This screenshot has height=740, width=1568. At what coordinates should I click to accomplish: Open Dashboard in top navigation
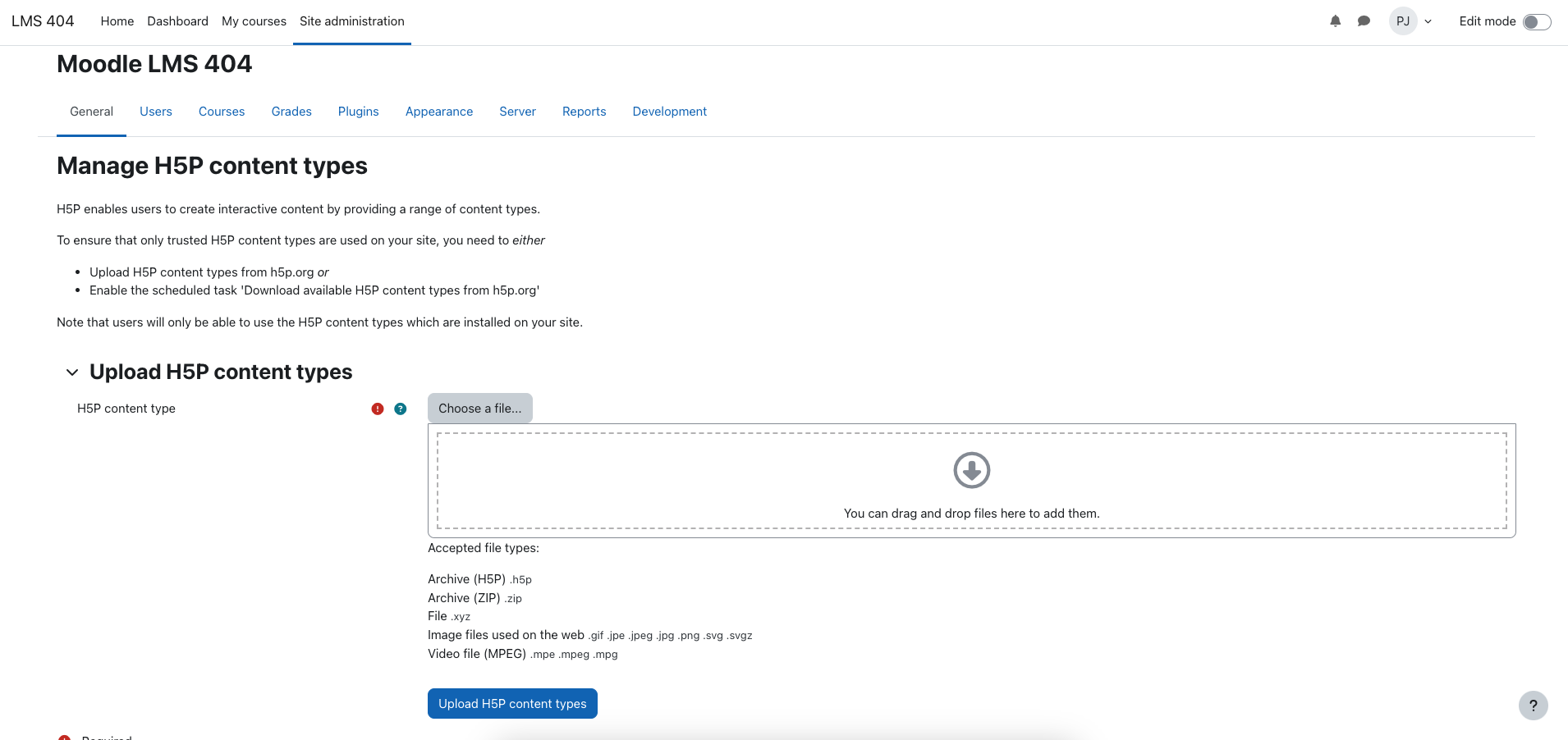click(177, 21)
